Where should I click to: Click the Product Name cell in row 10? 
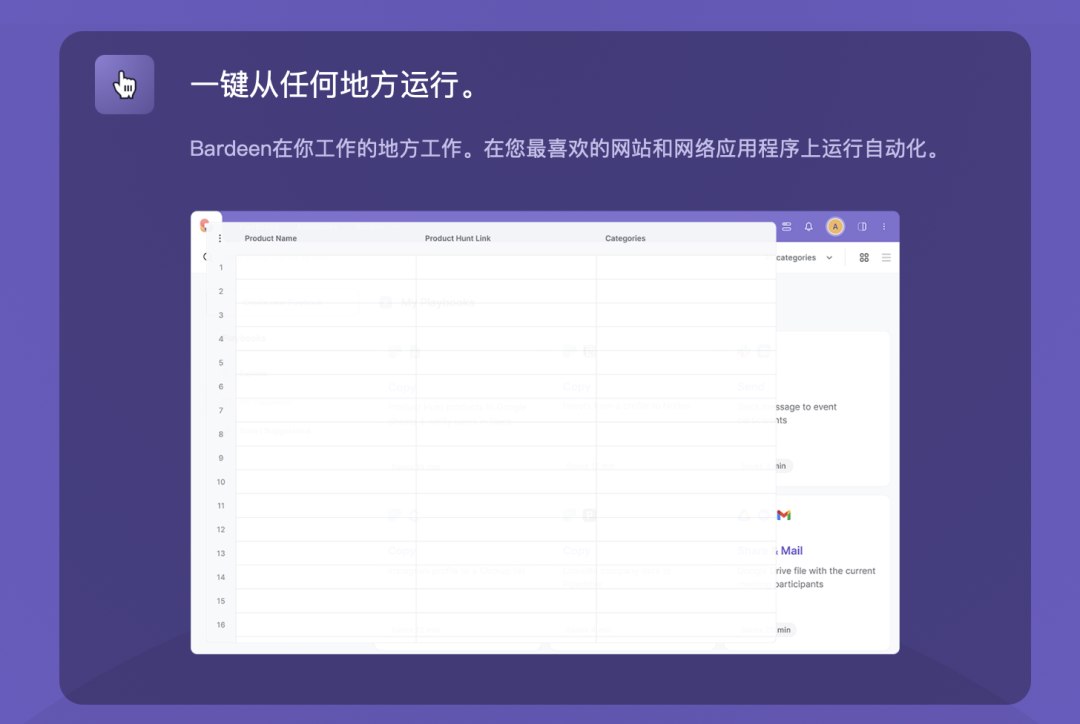[x=326, y=482]
